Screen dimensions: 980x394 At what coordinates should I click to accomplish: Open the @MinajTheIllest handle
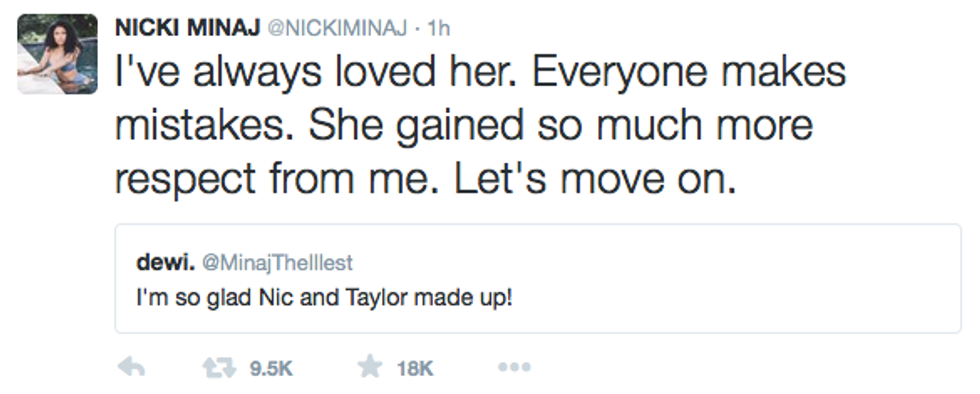point(278,263)
